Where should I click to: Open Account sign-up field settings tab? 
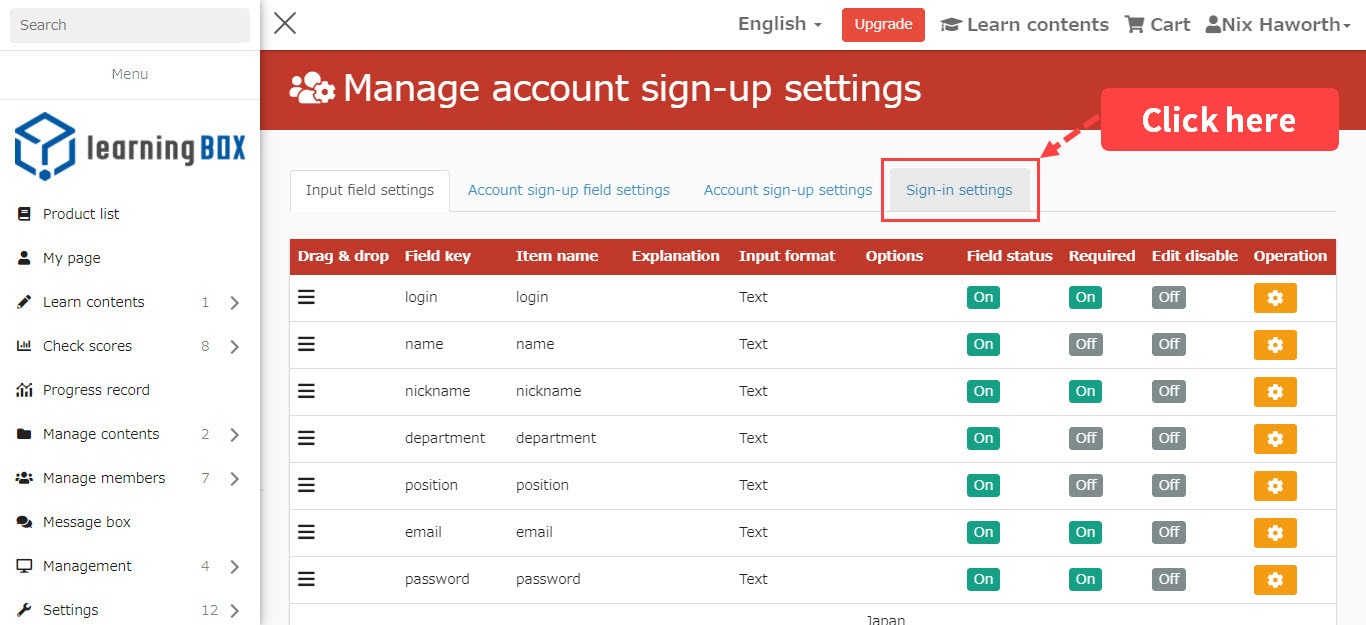pos(569,190)
